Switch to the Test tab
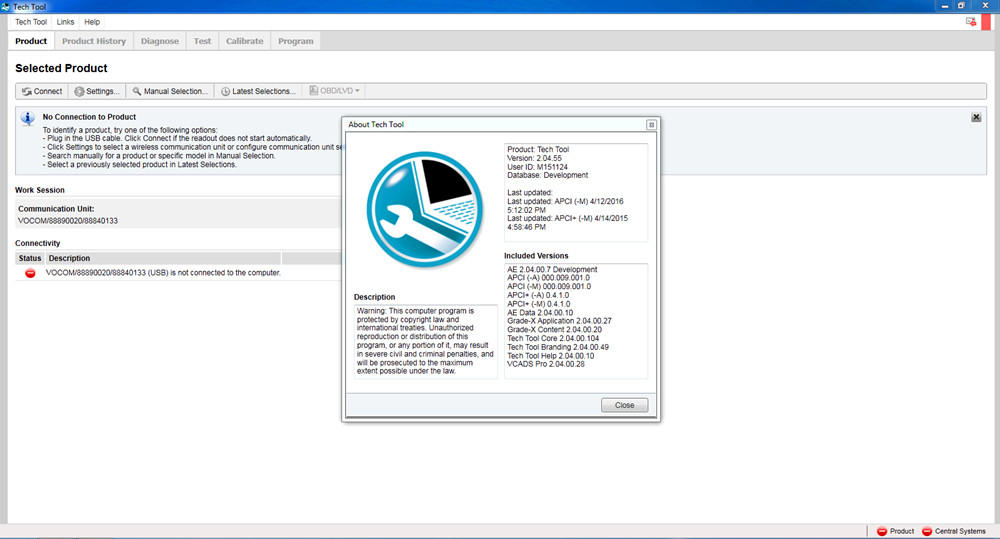Viewport: 1000px width, 539px height. point(202,41)
